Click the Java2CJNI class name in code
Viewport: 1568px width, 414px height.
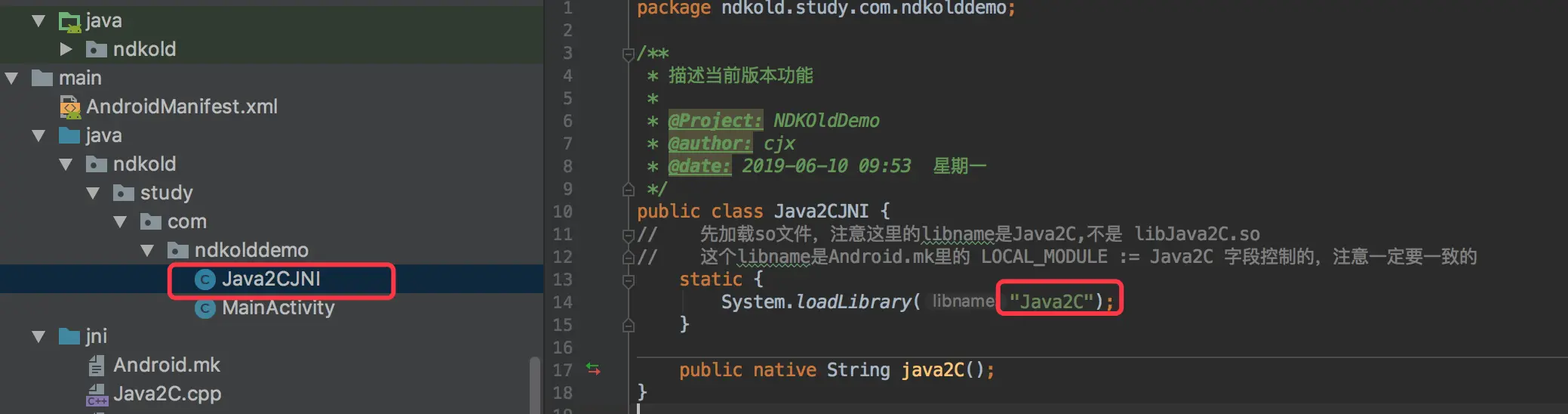pos(821,212)
